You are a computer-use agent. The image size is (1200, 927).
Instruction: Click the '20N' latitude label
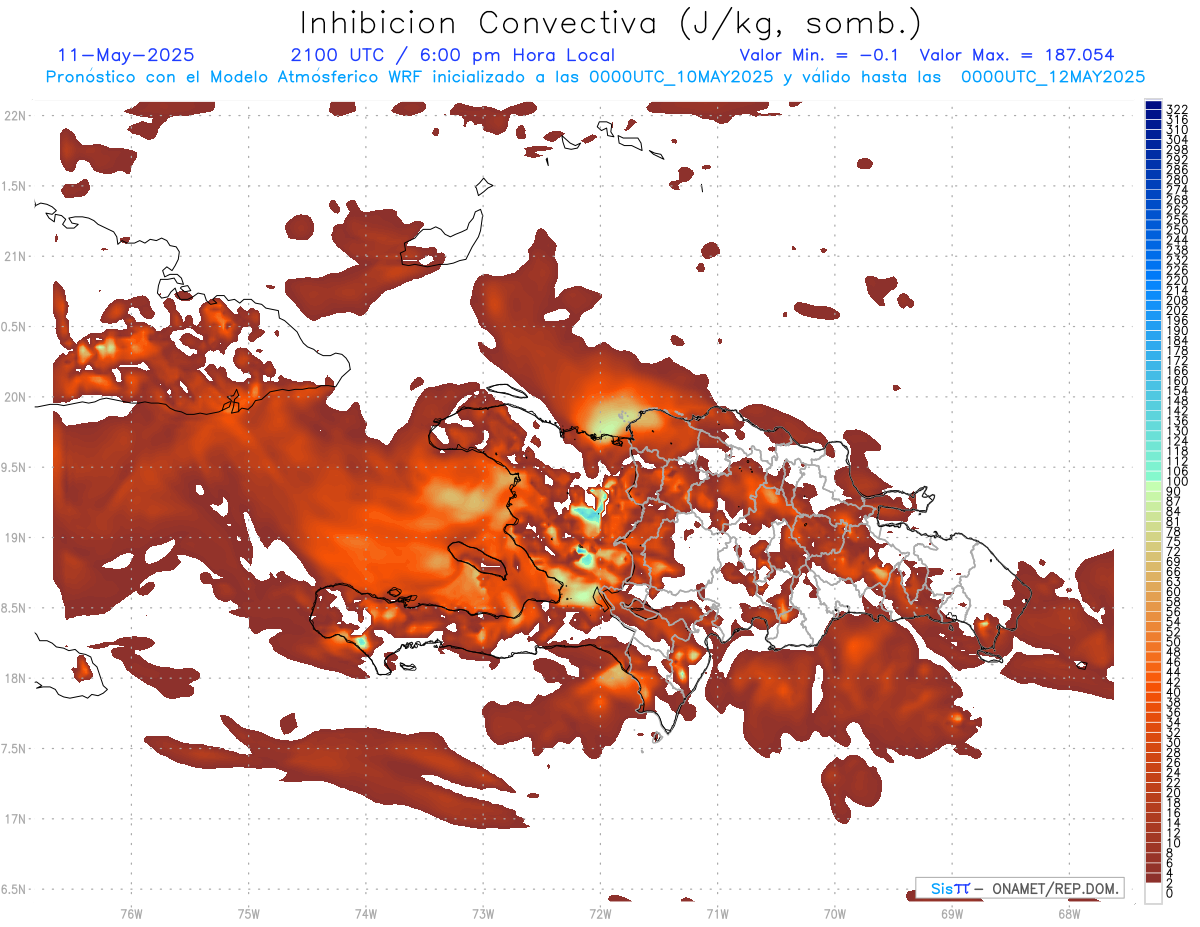15,397
